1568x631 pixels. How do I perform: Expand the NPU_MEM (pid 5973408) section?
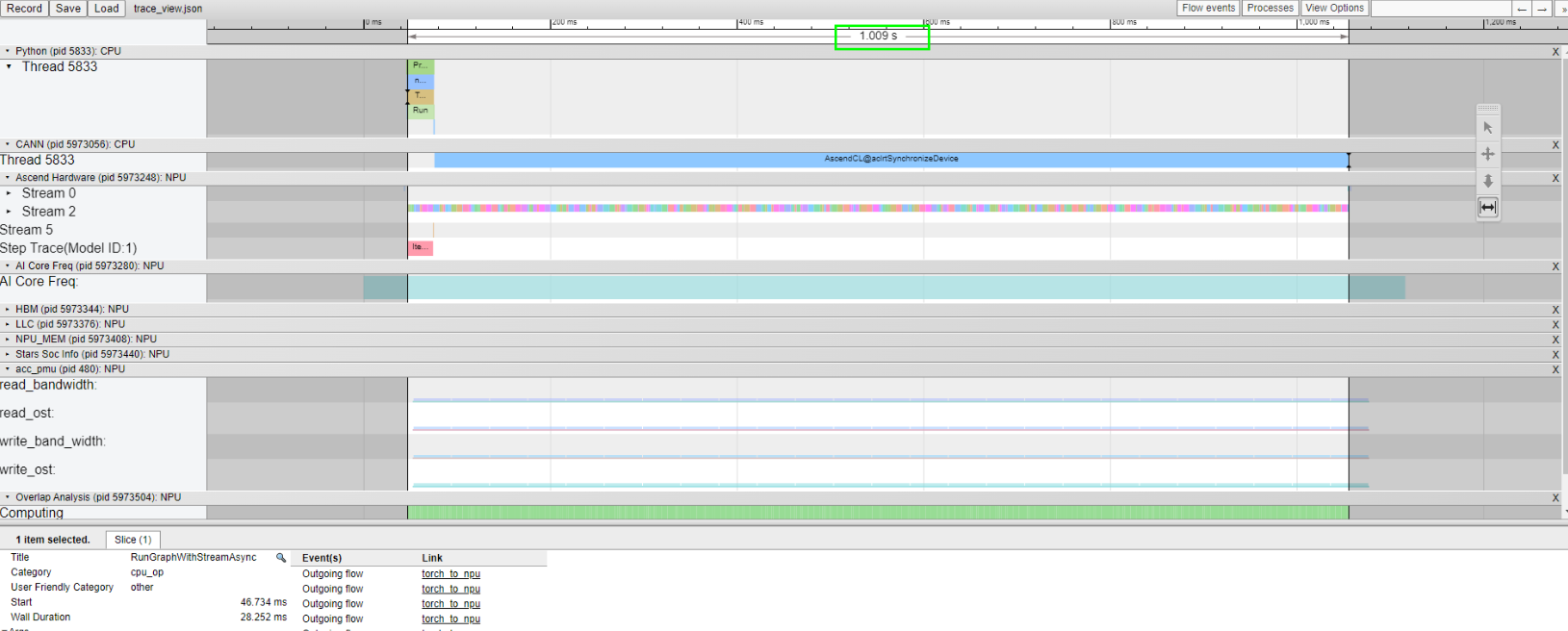pos(8,339)
